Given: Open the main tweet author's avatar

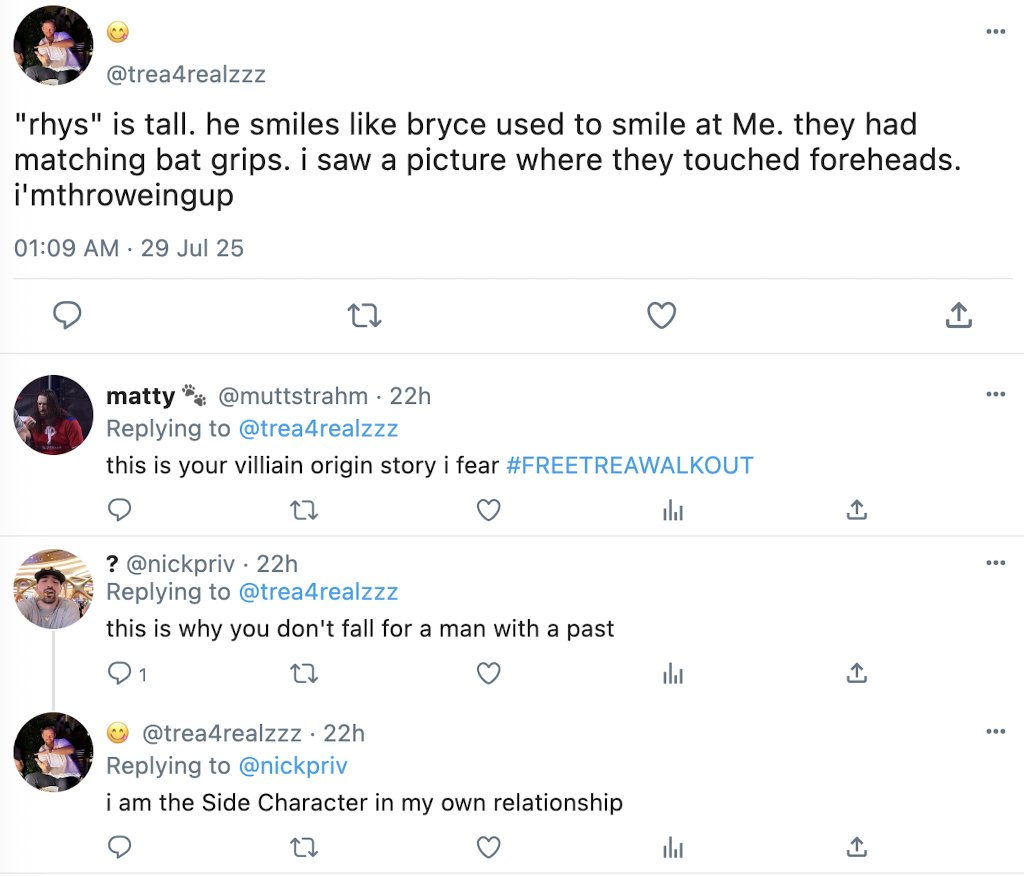Looking at the screenshot, I should click(54, 45).
